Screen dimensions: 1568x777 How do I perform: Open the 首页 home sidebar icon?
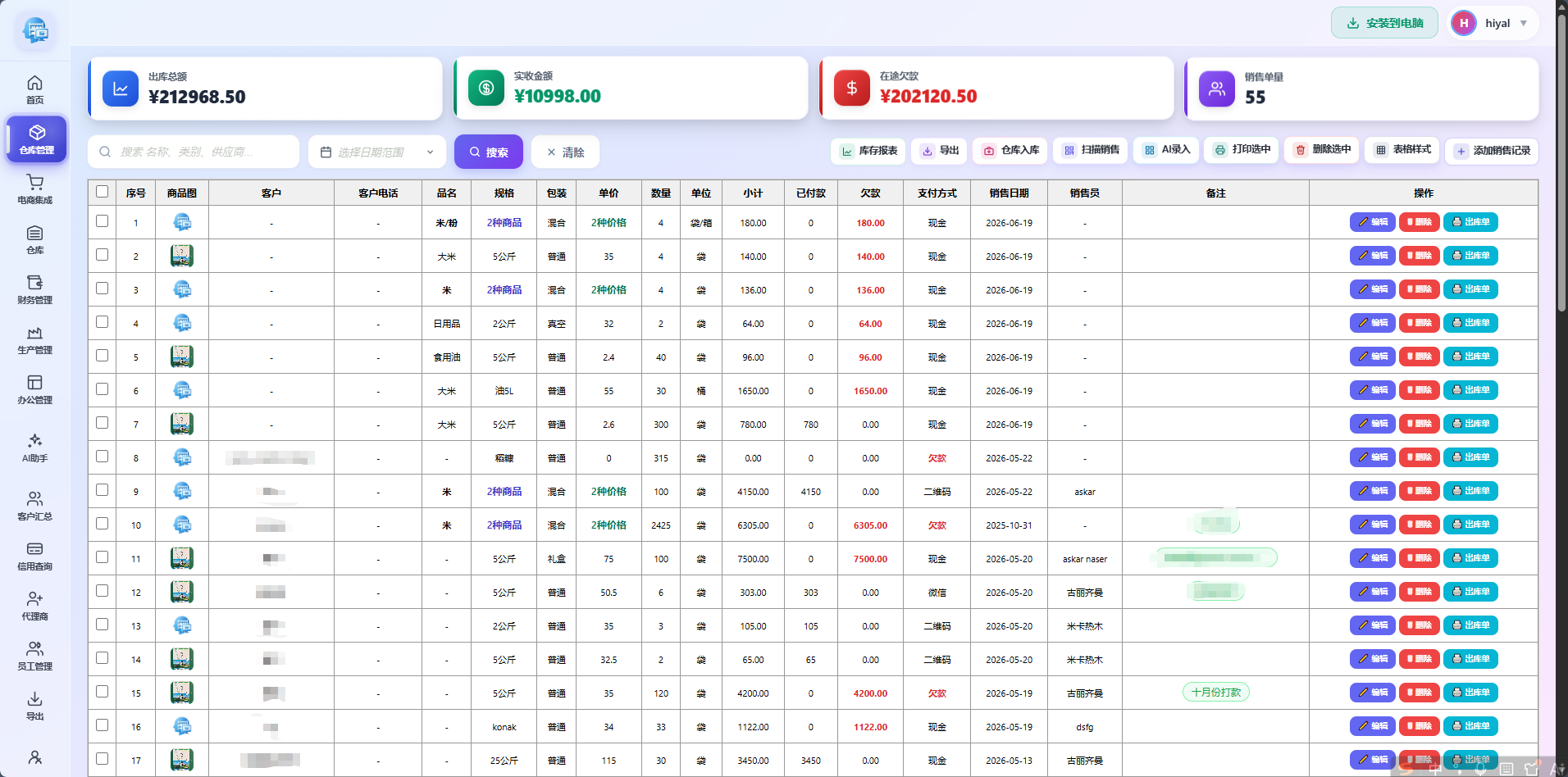[34, 89]
